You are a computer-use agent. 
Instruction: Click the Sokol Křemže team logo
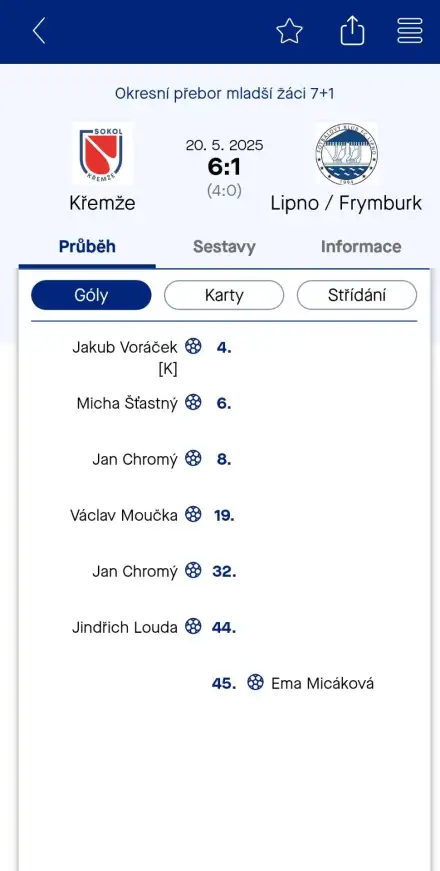(102, 153)
